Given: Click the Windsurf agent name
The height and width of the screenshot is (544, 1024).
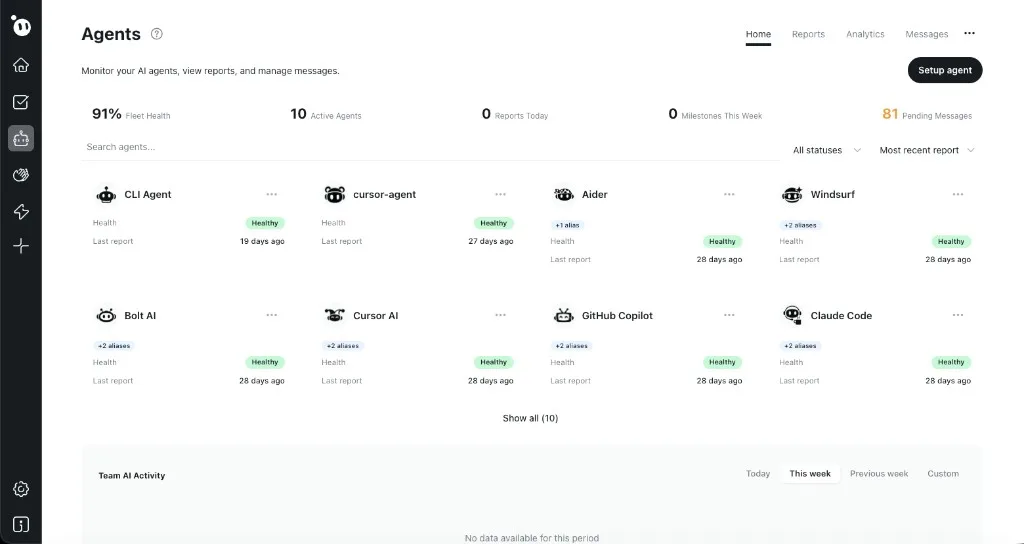Looking at the screenshot, I should point(833,195).
